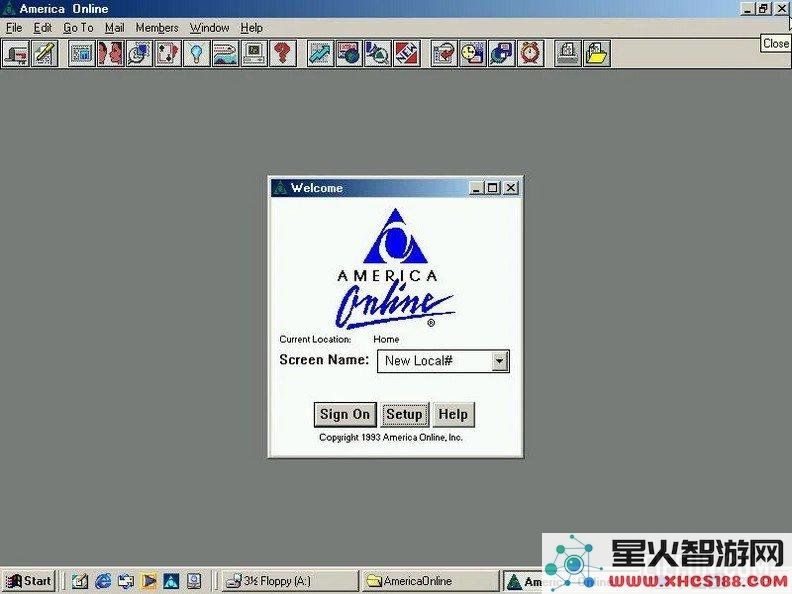Open the File menu

pyautogui.click(x=14, y=28)
